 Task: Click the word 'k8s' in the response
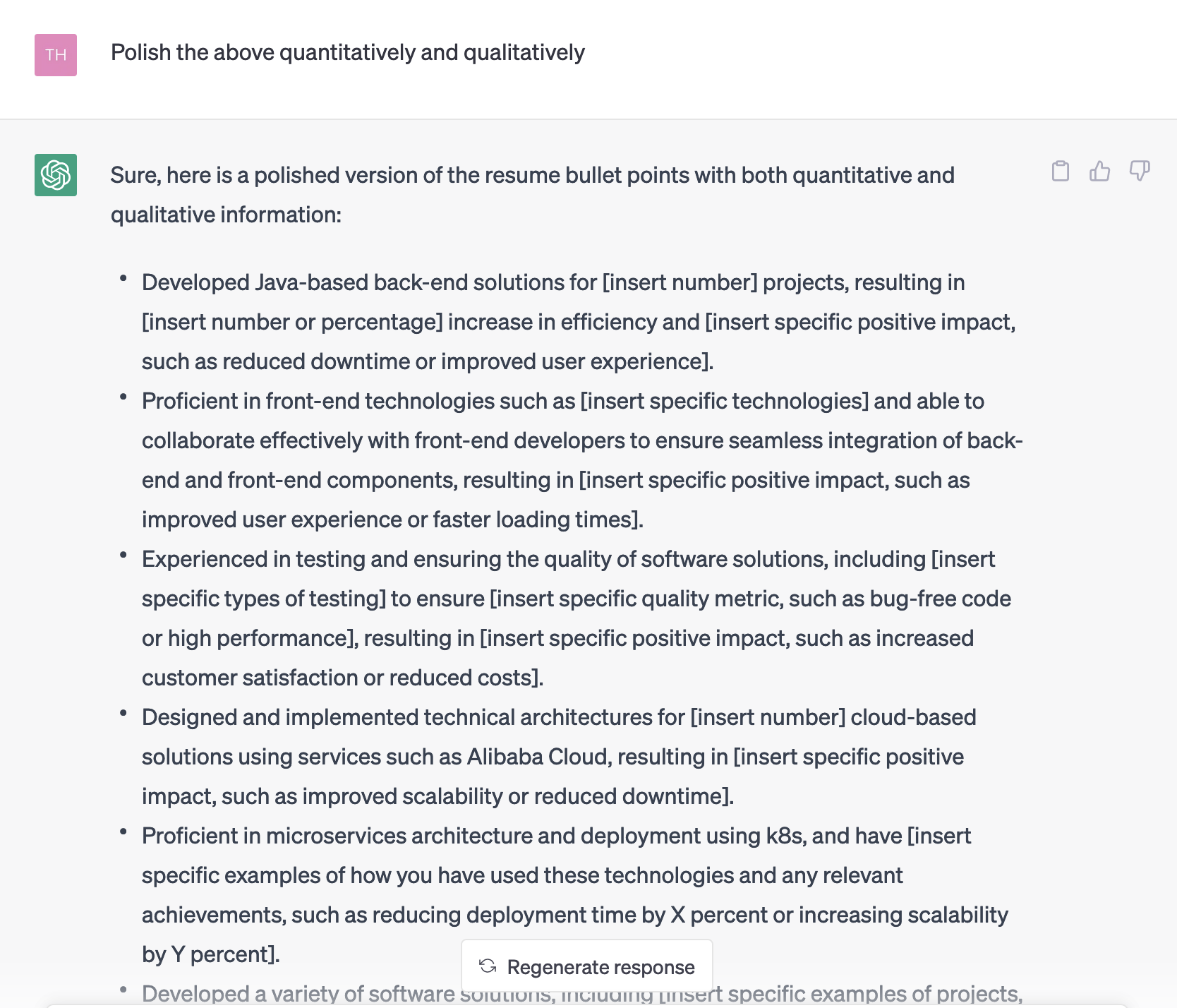point(785,836)
